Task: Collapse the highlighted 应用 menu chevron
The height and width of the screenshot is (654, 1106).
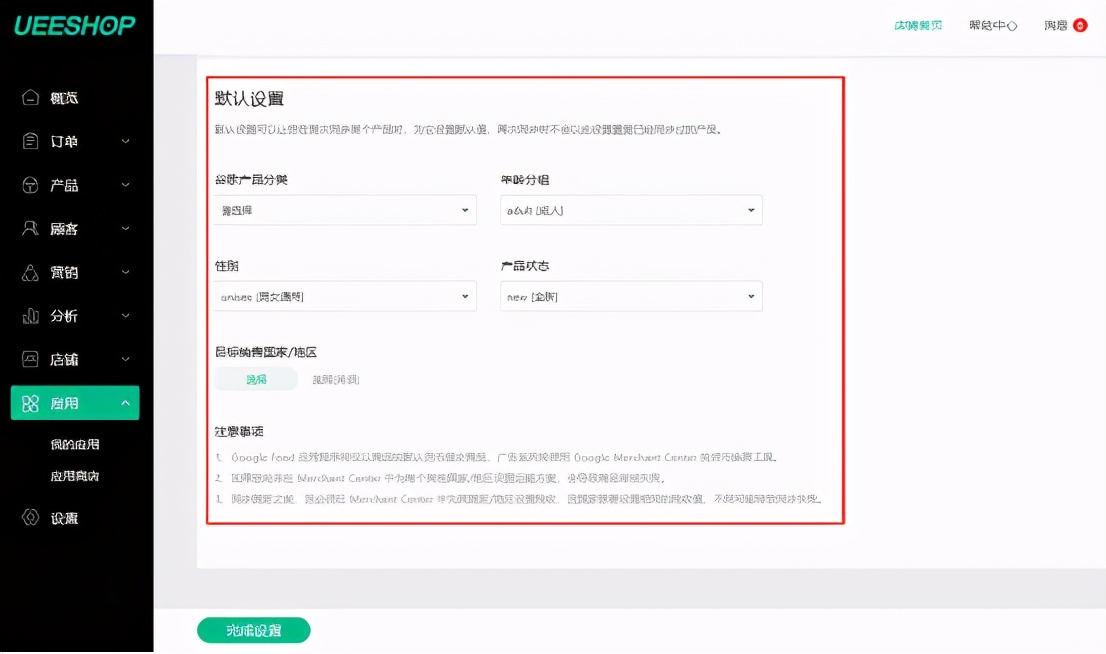Action: coord(127,403)
